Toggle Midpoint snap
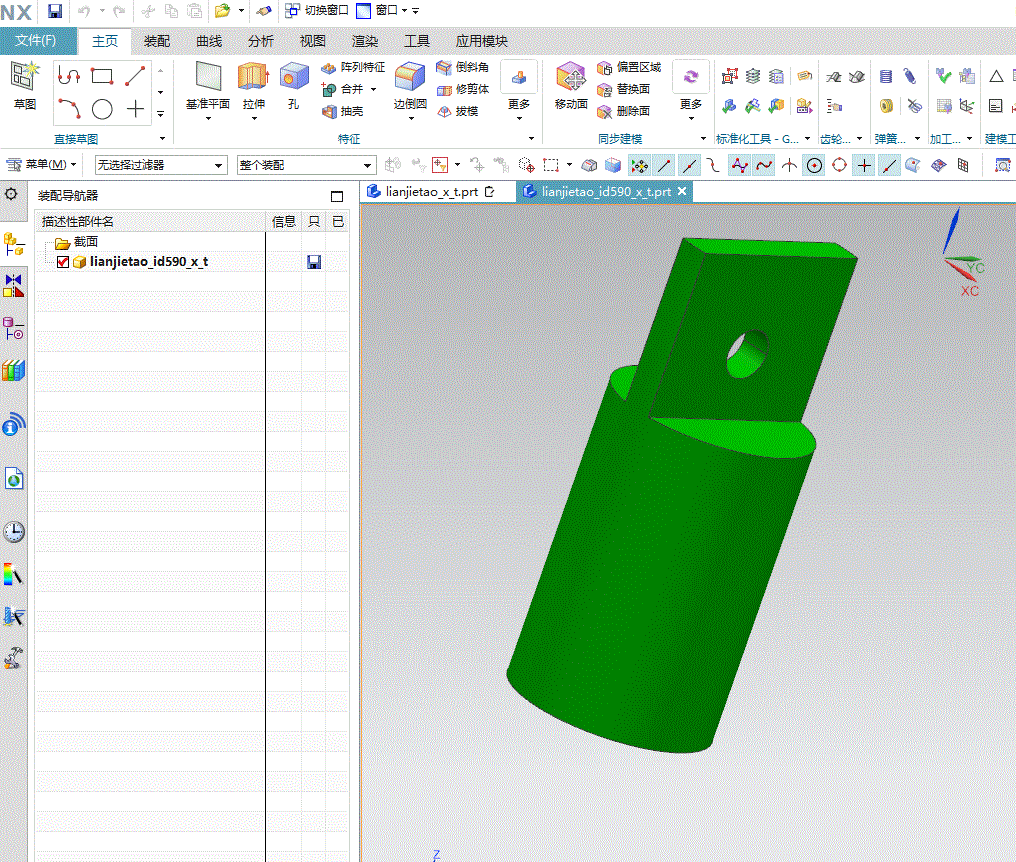 (x=689, y=166)
